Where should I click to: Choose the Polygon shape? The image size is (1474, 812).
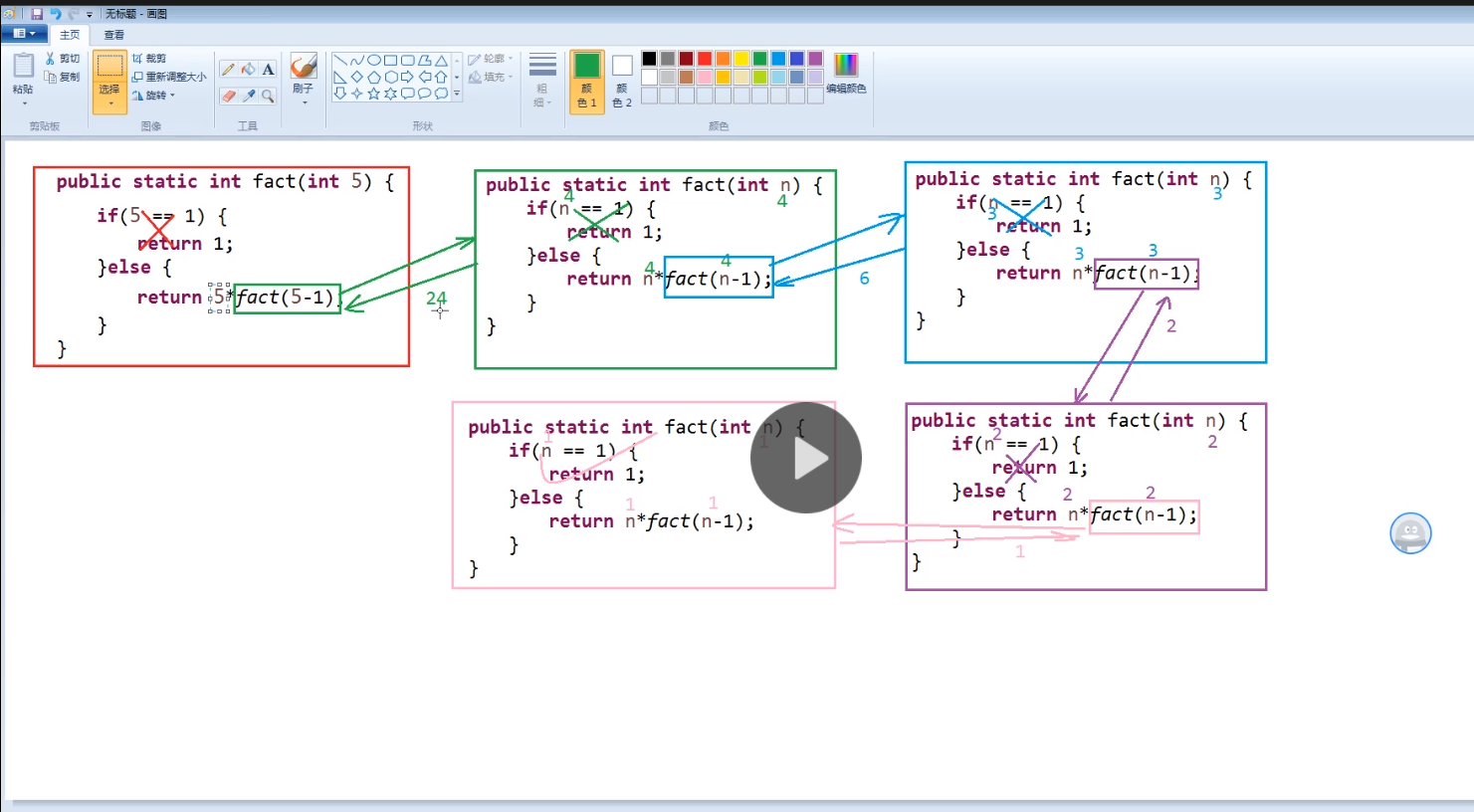click(x=424, y=60)
